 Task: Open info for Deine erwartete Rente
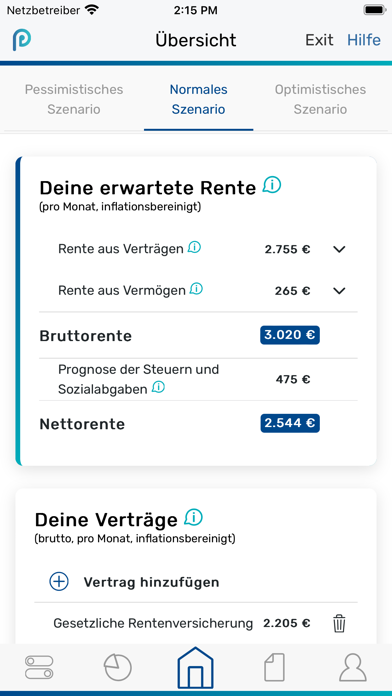272,185
